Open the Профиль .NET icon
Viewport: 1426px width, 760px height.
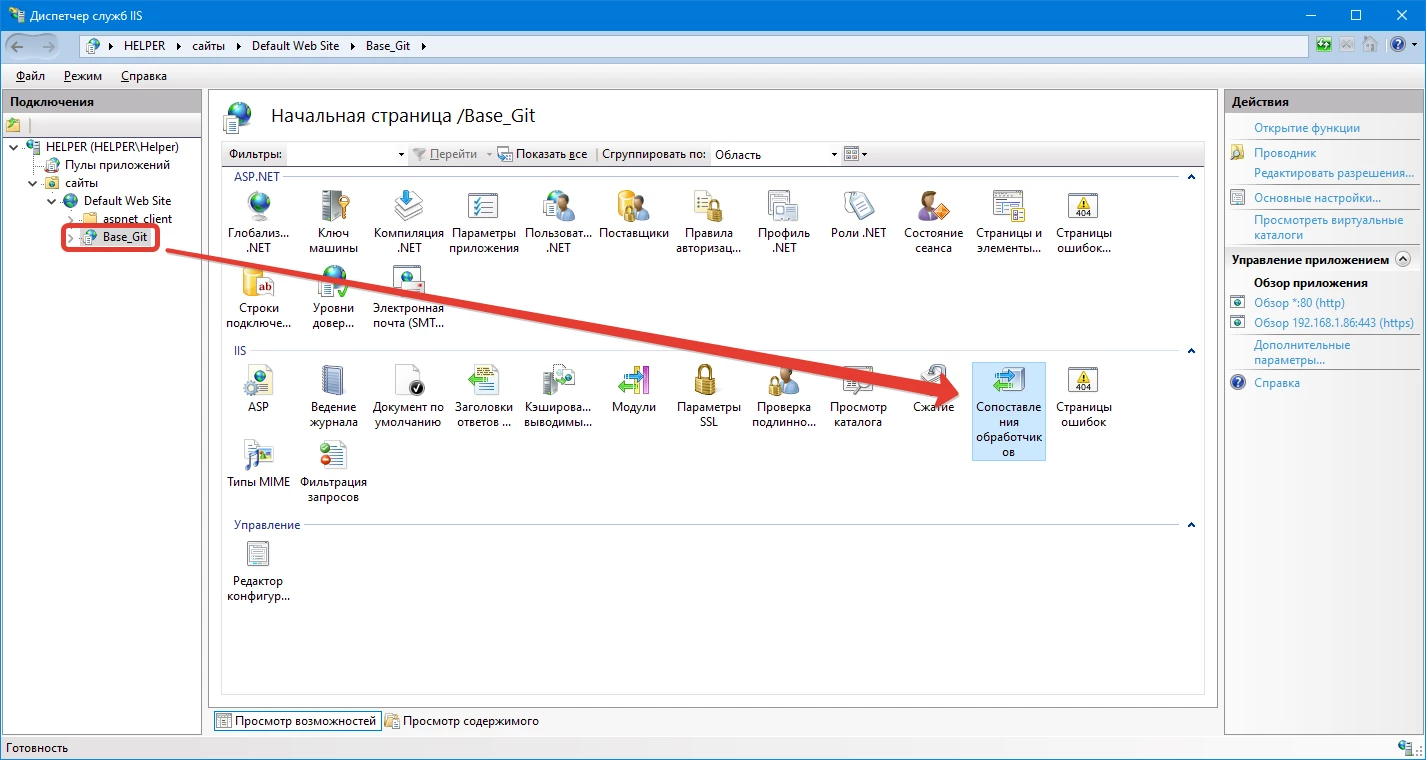tap(784, 221)
